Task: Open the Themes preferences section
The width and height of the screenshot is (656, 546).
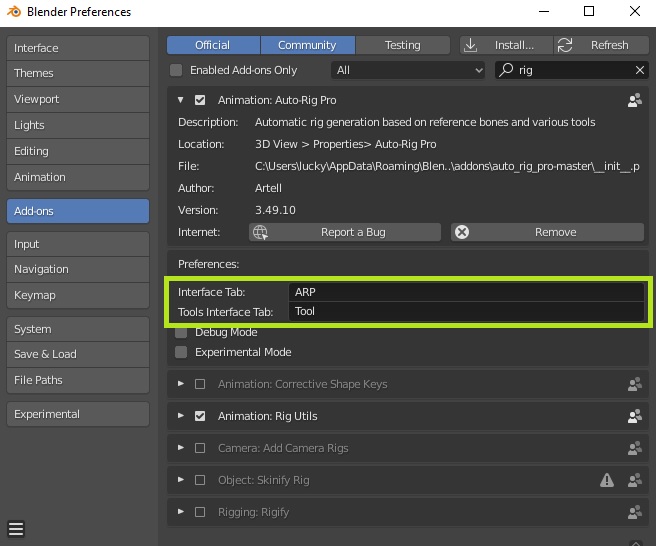Action: point(78,73)
